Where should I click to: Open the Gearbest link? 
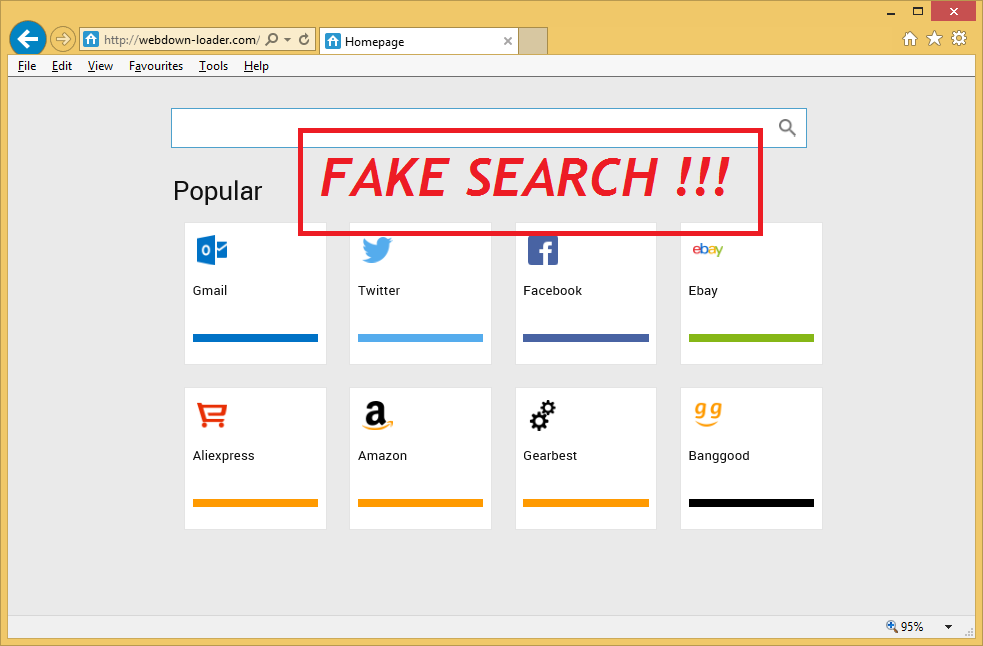click(550, 456)
